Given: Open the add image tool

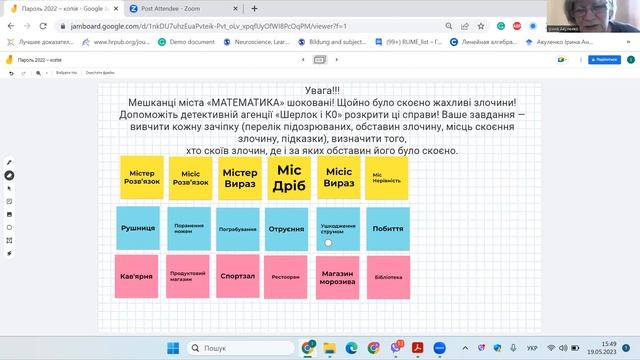Looking at the screenshot, I should click(9, 215).
